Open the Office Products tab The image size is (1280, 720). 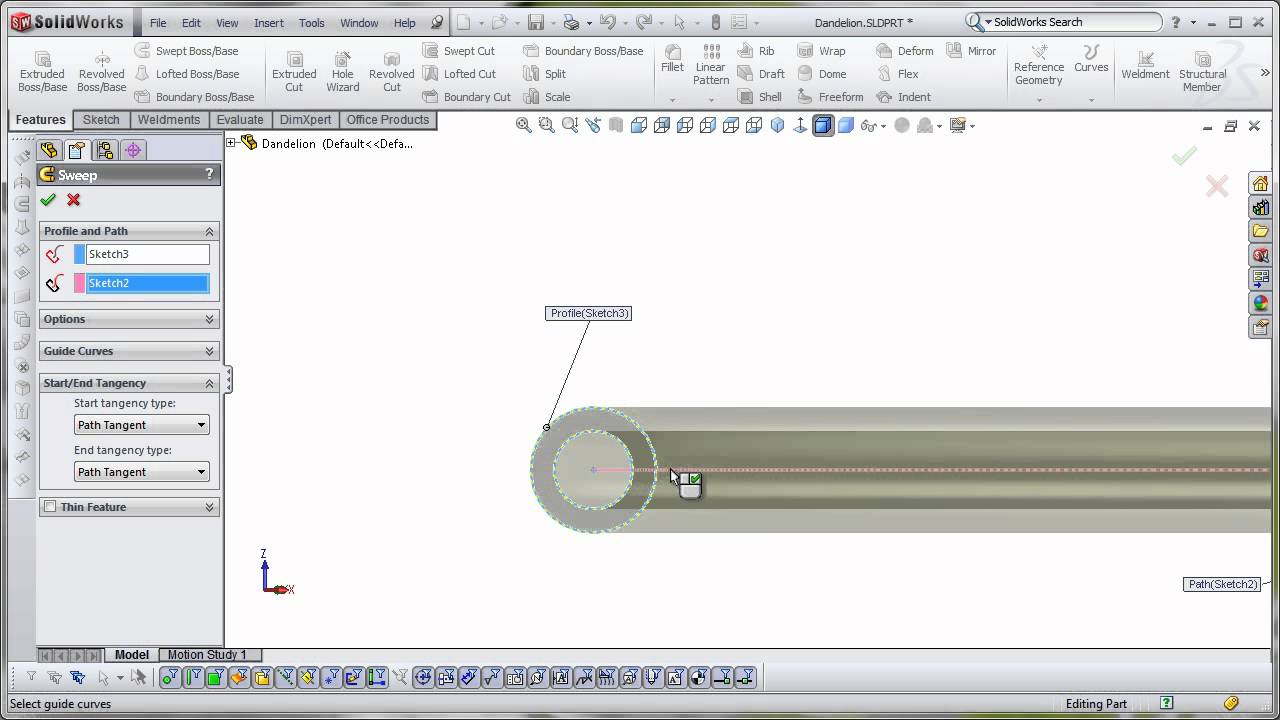coord(388,120)
